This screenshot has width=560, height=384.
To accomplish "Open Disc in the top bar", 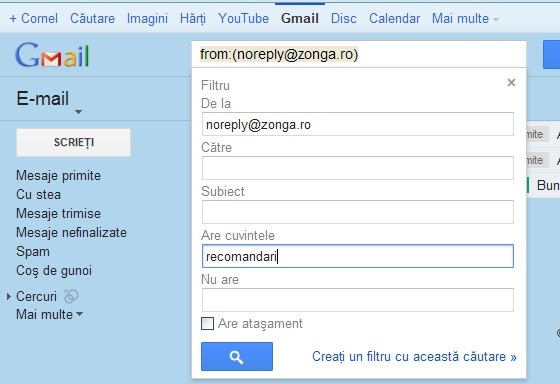I will [x=344, y=18].
